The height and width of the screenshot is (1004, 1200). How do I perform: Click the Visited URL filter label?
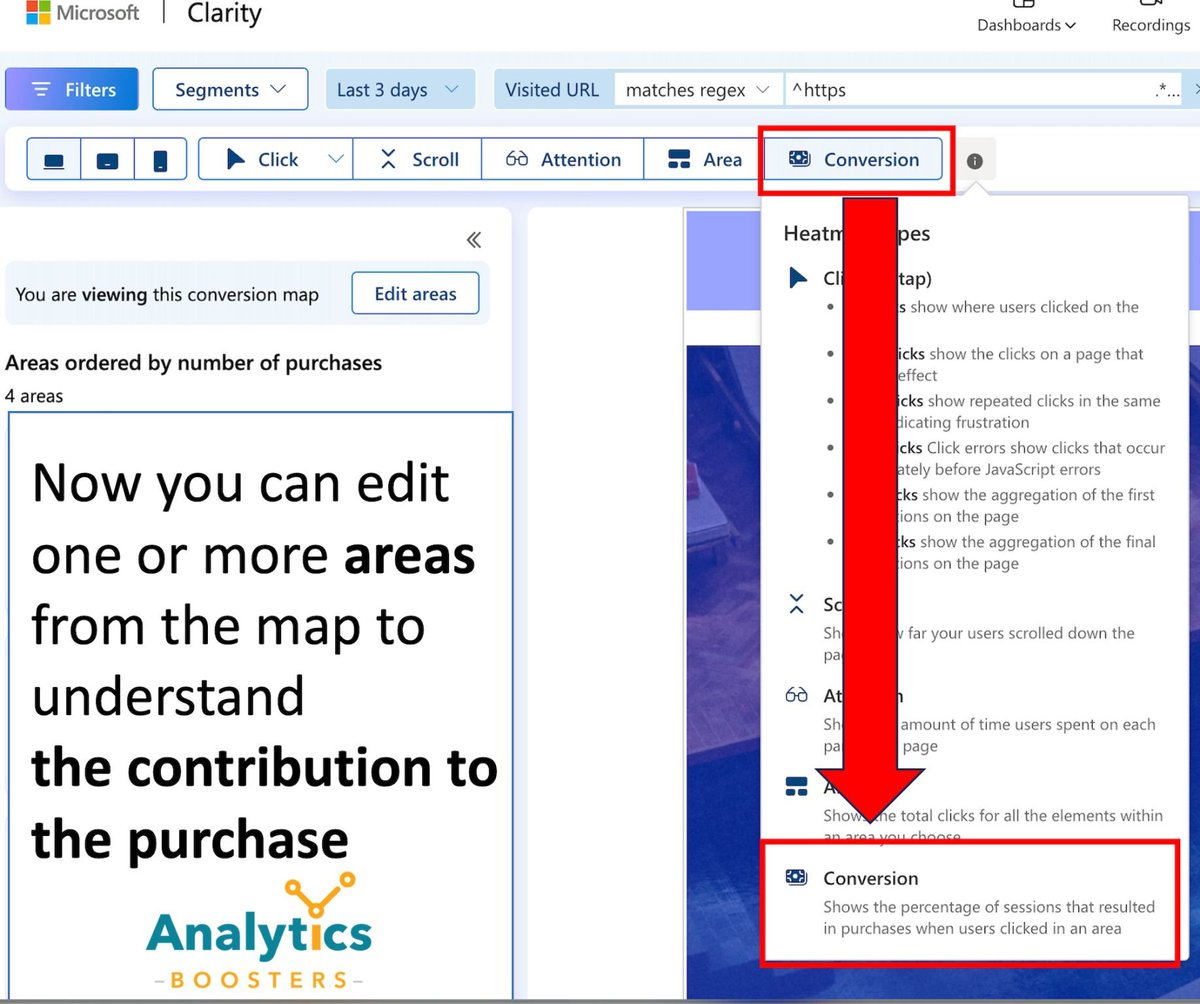[x=552, y=90]
